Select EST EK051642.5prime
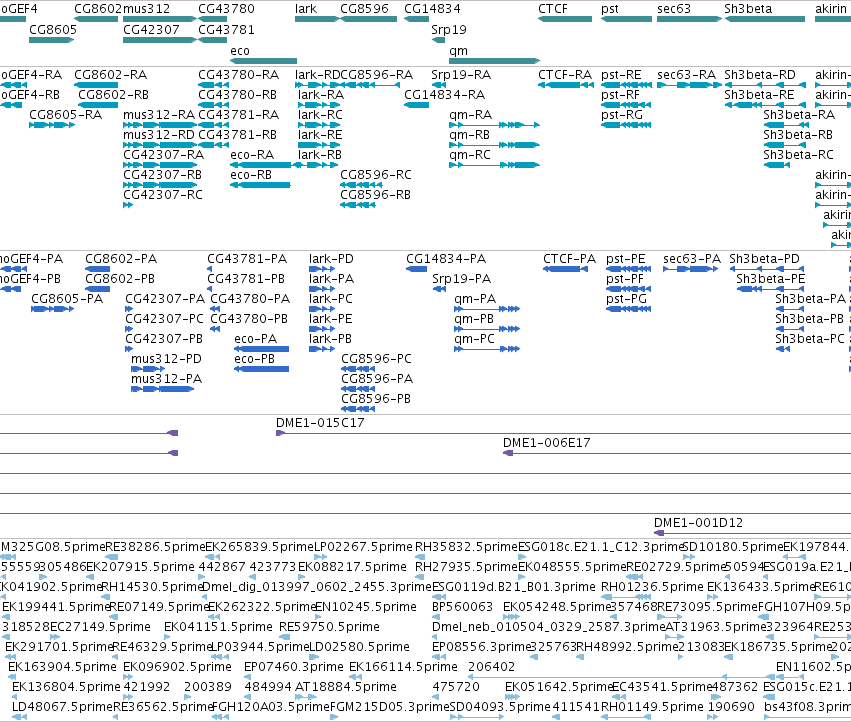The width and height of the screenshot is (851, 722). tap(512, 697)
